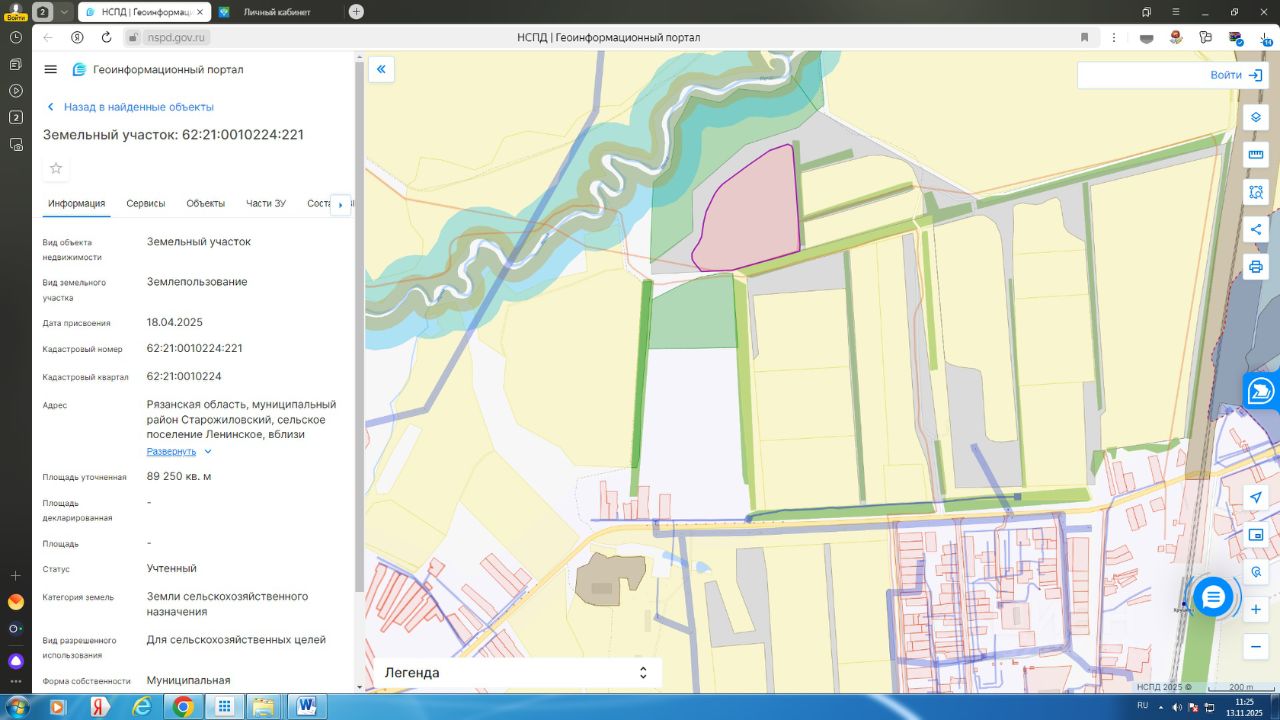Screen dimensions: 1280x720
Task: Activate the area selection search tool
Action: click(1256, 192)
